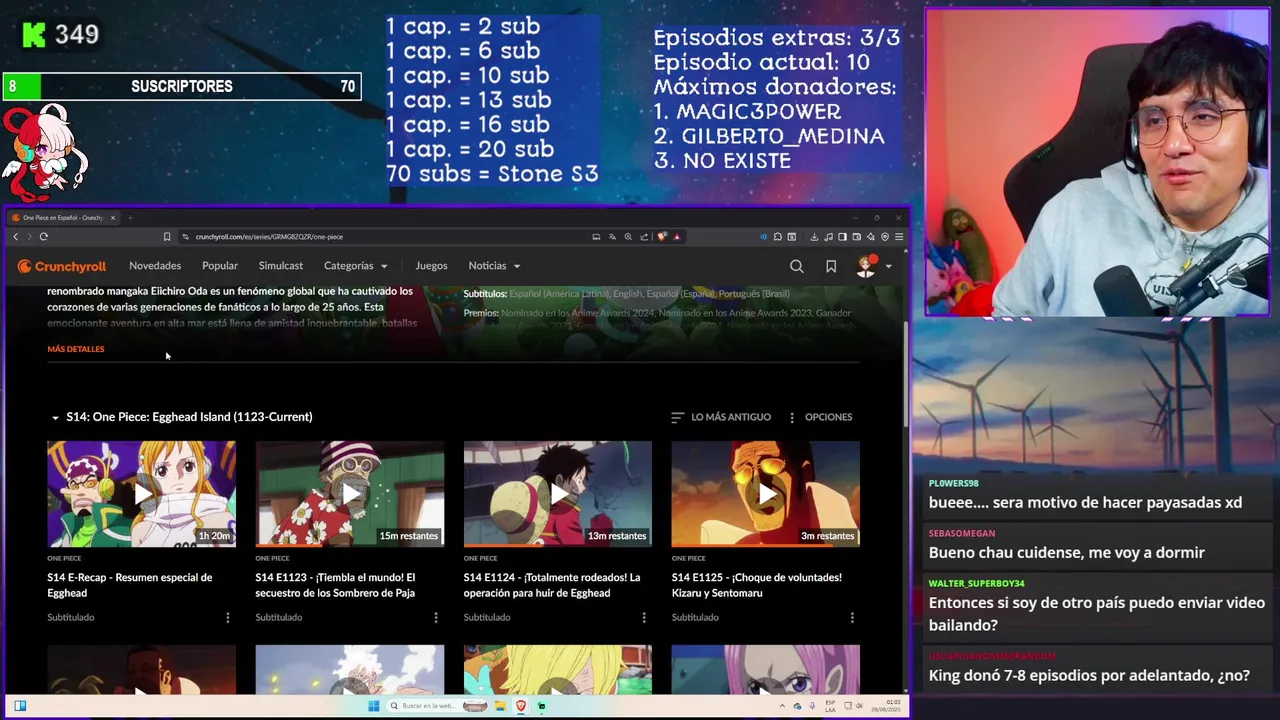Open the Windows Start button
The image size is (1280, 720).
click(x=374, y=706)
